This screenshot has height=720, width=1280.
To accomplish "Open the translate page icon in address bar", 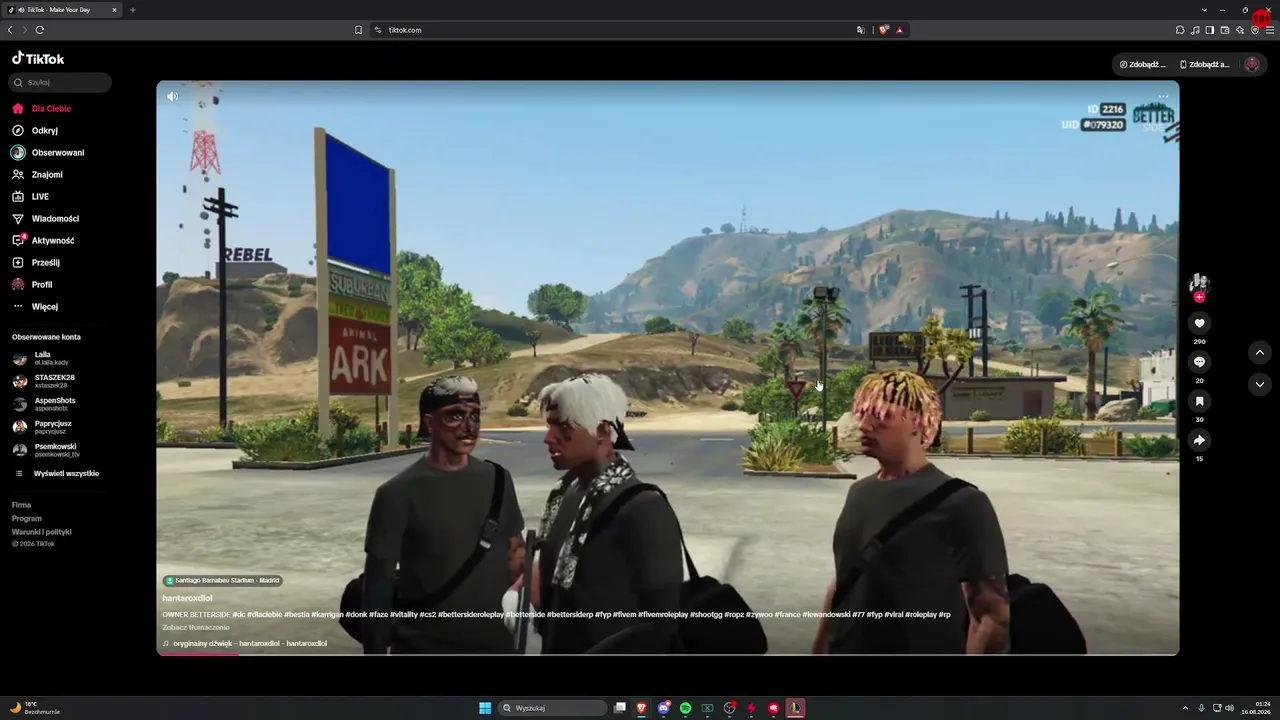I will 860,30.
